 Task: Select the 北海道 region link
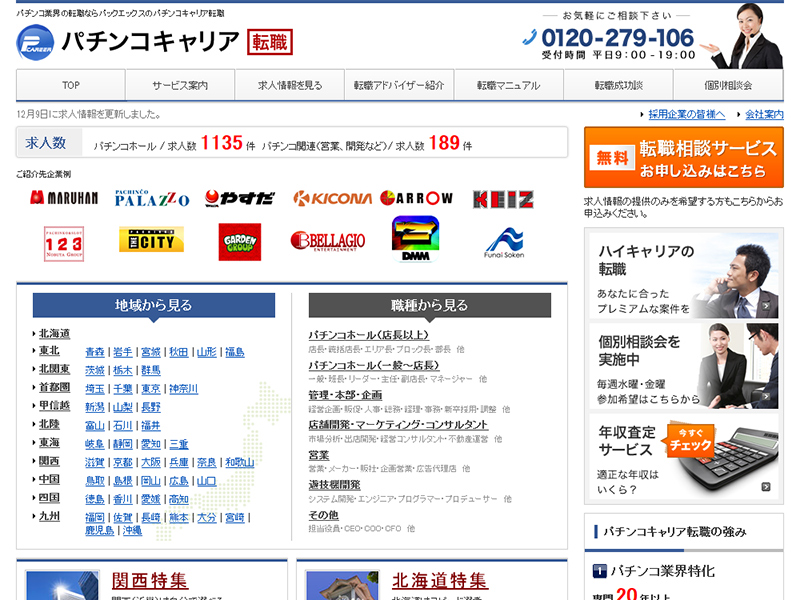click(x=54, y=334)
